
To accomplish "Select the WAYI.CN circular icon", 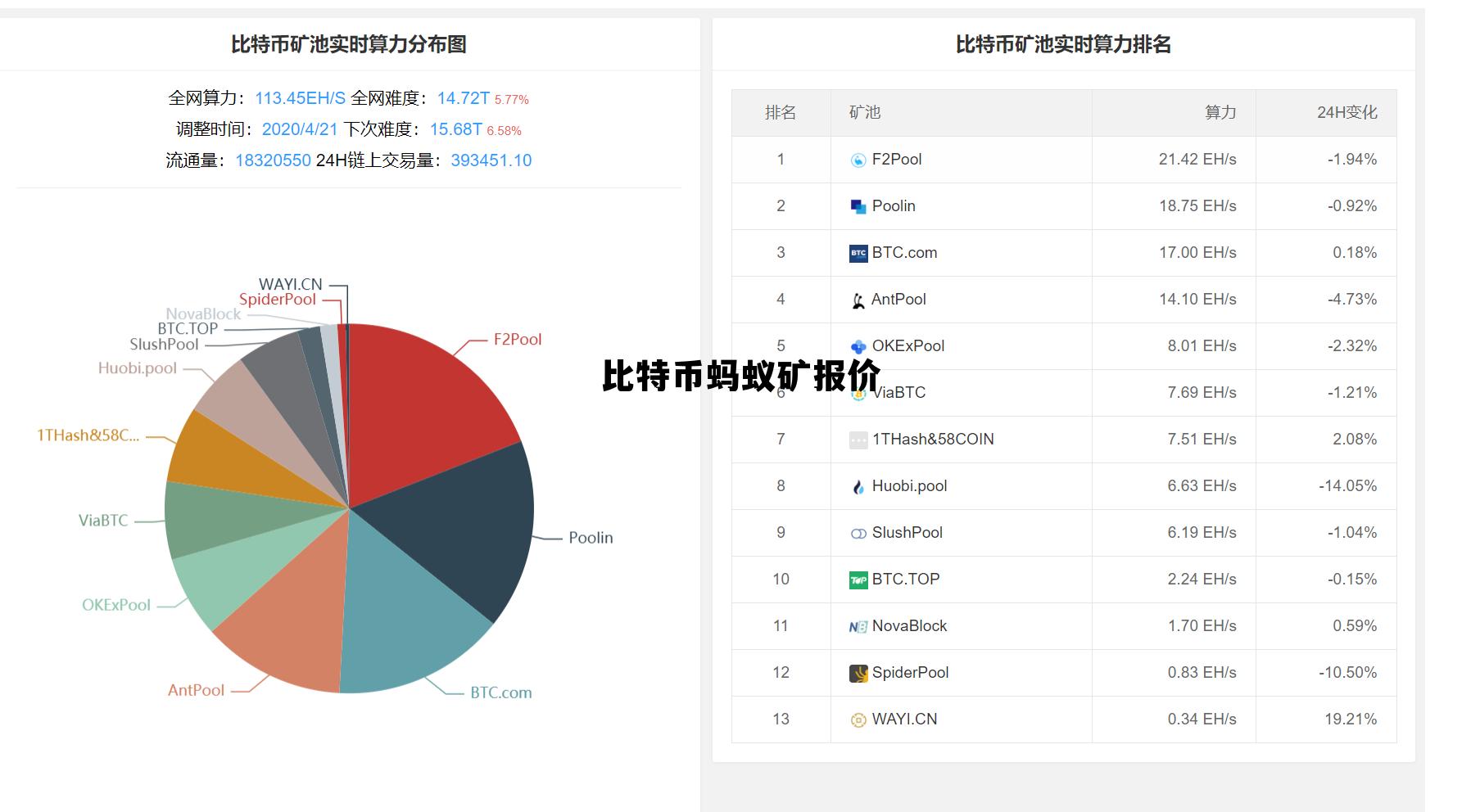I will [857, 720].
